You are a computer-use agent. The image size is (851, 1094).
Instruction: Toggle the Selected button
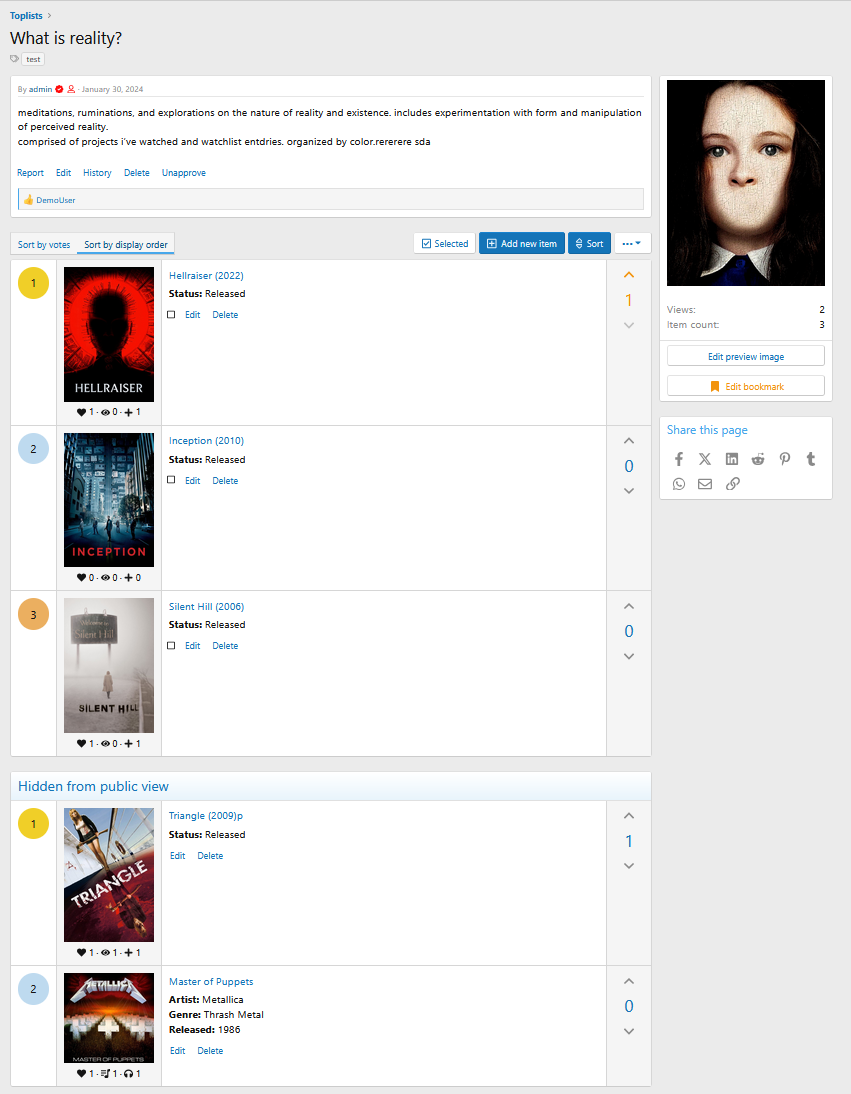pos(445,243)
